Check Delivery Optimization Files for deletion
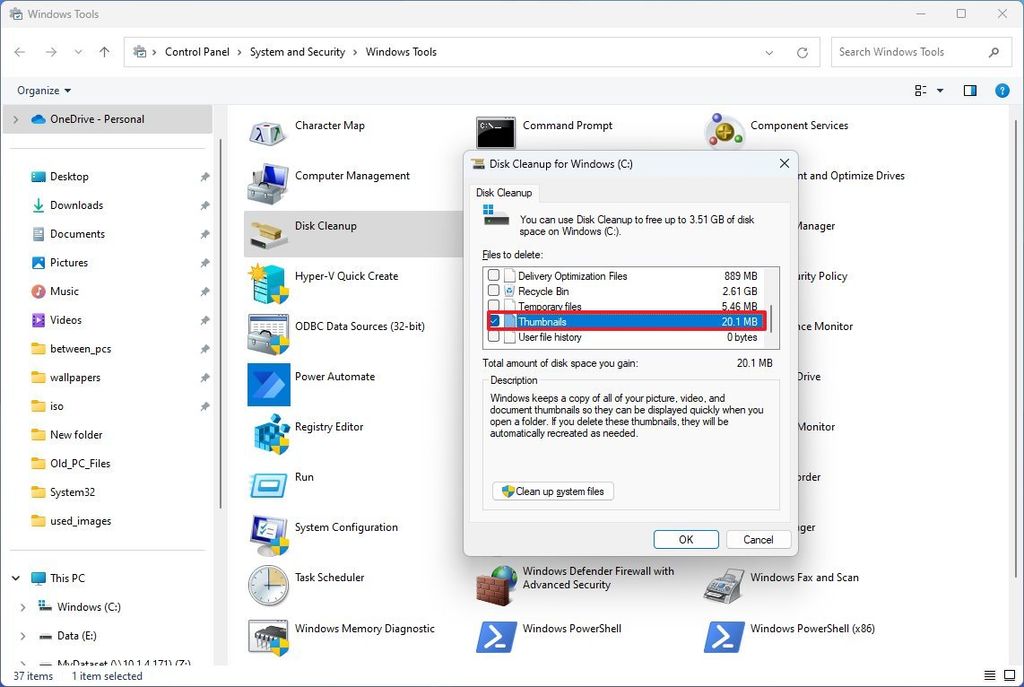The image size is (1024, 687). click(494, 275)
